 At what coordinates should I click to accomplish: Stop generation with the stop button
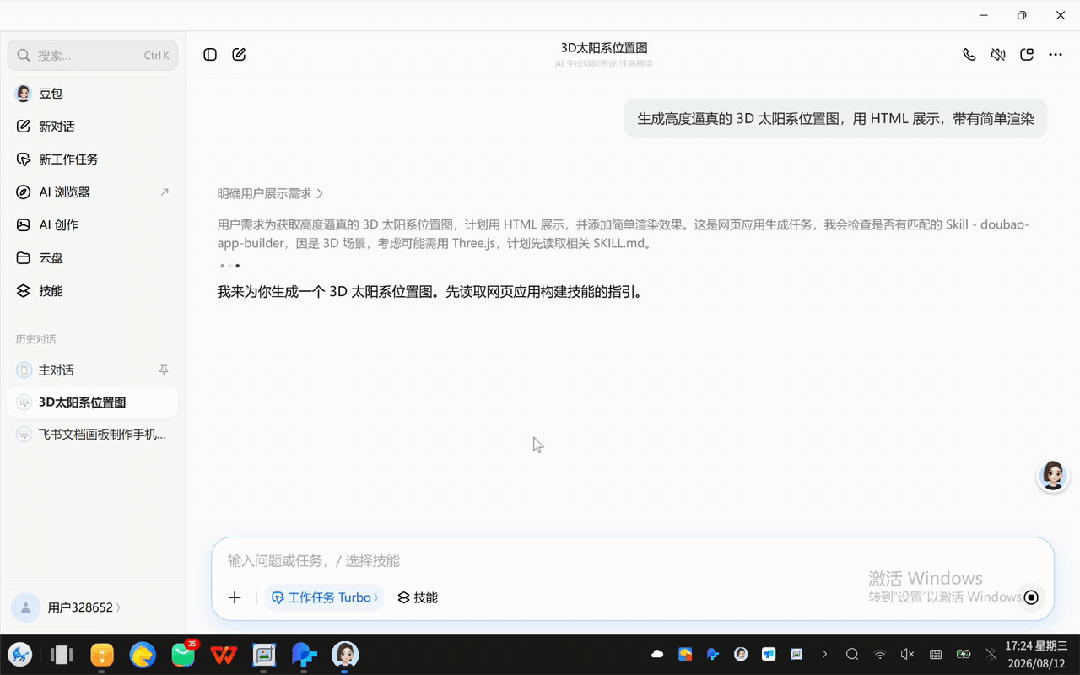[x=1031, y=597]
